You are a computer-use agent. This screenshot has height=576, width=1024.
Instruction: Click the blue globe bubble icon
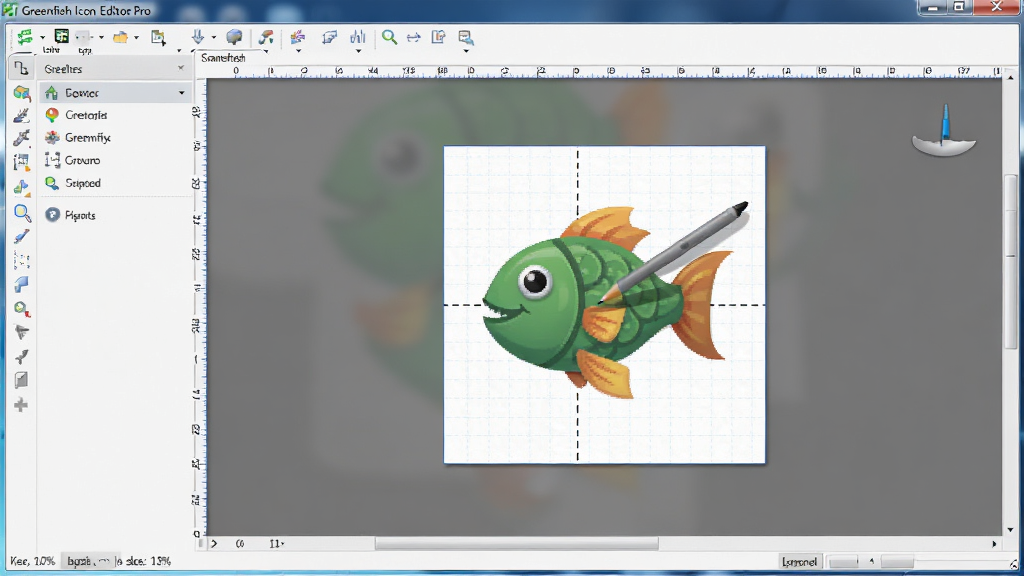pyautogui.click(x=234, y=37)
